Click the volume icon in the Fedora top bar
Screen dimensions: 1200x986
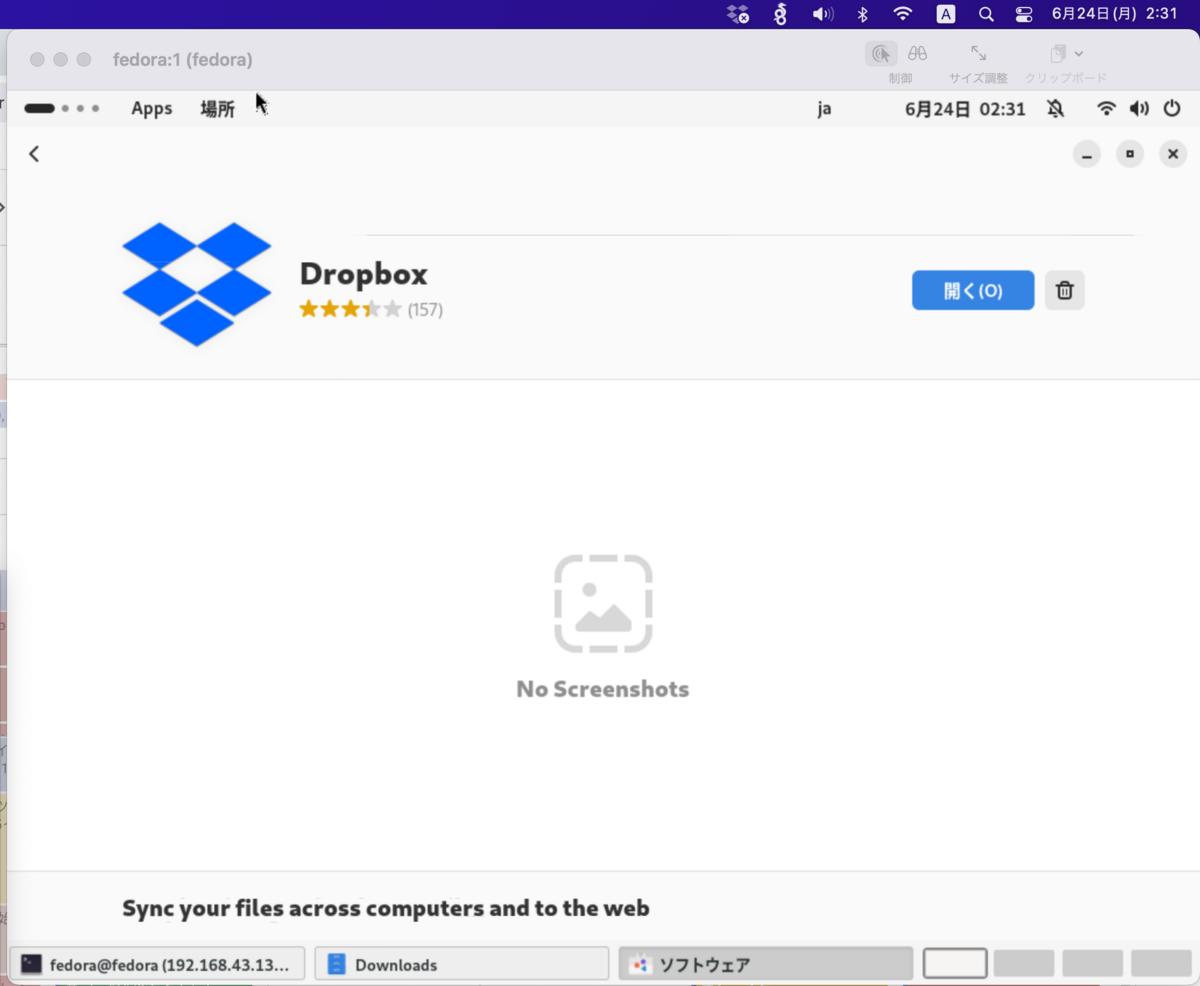(1139, 108)
